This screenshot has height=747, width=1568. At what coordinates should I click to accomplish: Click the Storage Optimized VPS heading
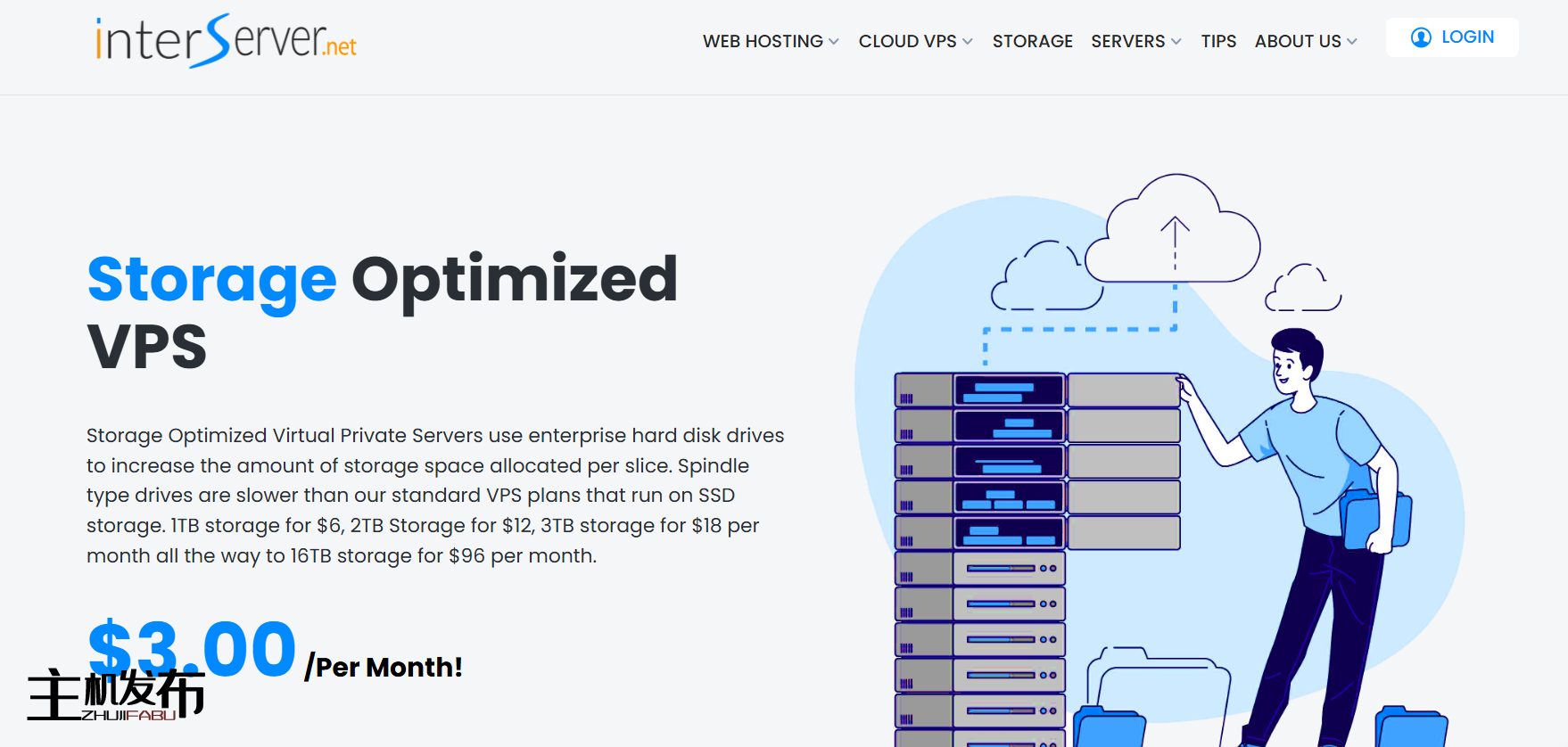(x=382, y=311)
